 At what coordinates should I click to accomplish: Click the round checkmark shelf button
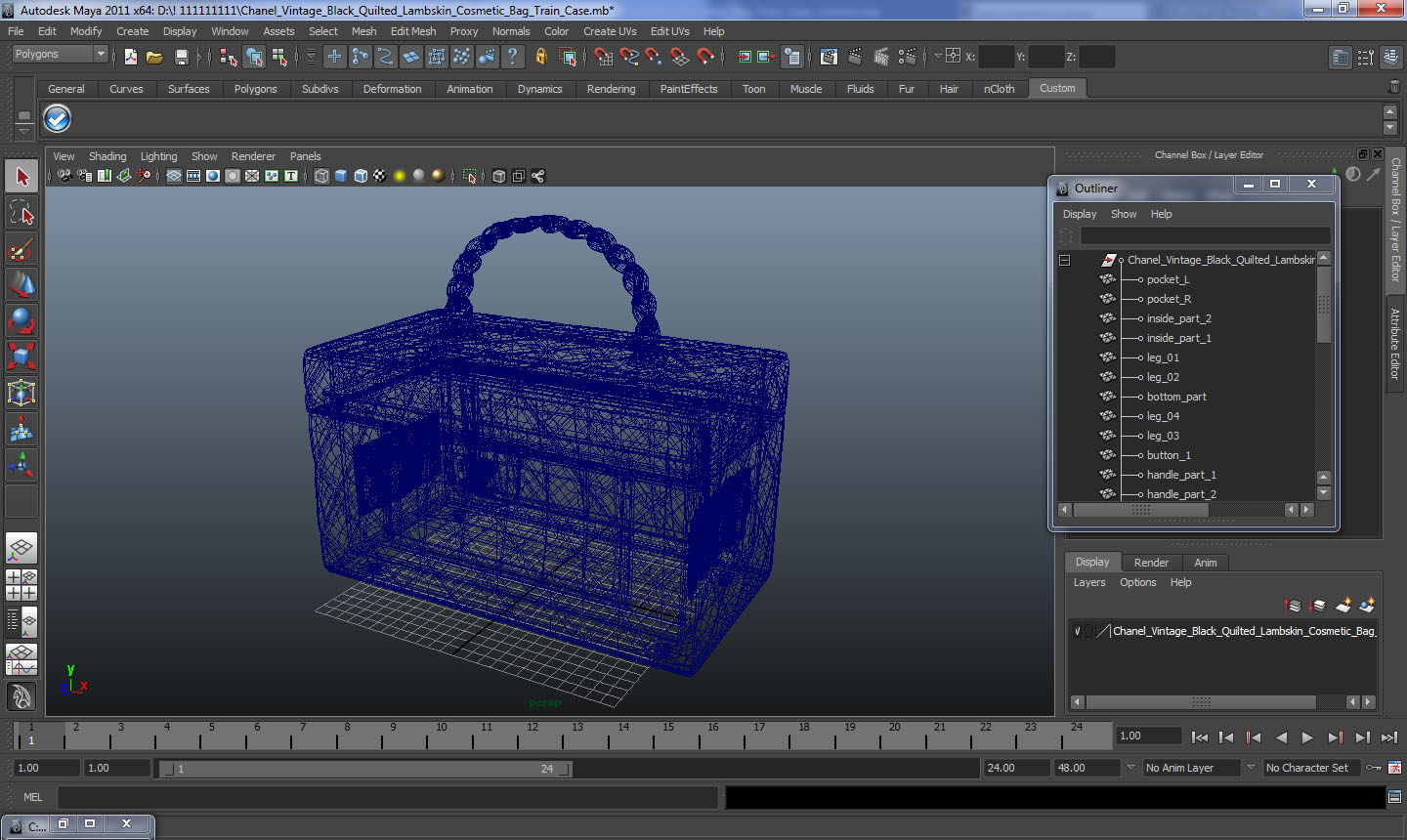(x=58, y=118)
